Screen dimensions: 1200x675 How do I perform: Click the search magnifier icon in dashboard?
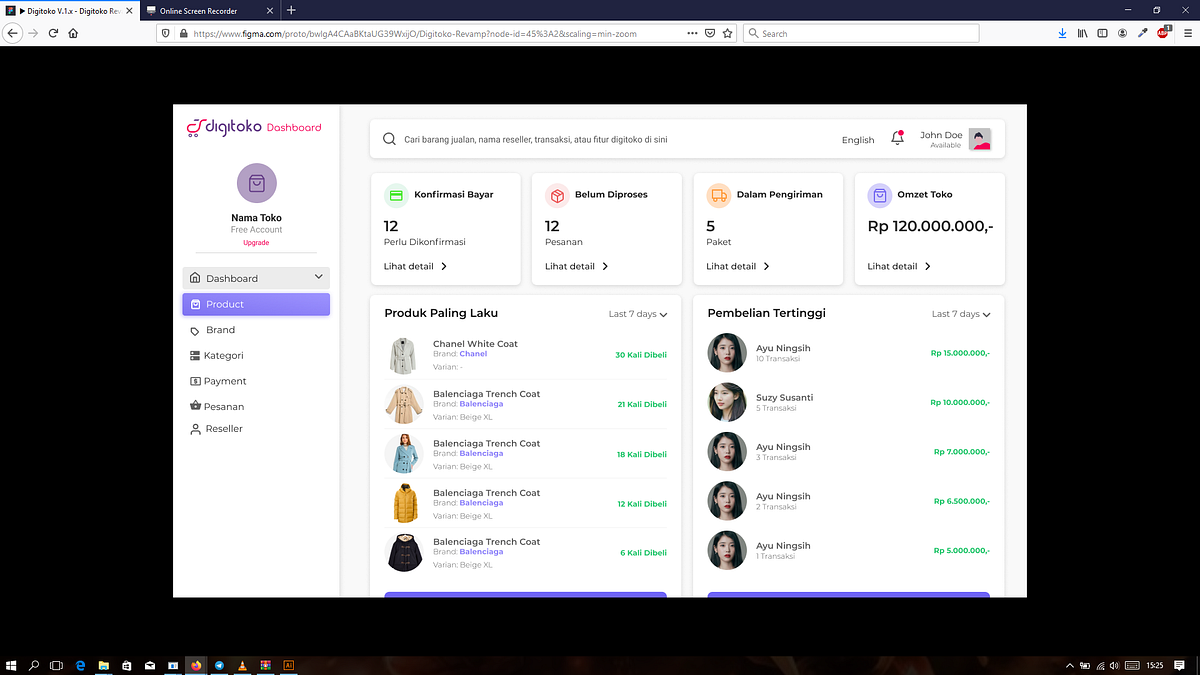(388, 139)
